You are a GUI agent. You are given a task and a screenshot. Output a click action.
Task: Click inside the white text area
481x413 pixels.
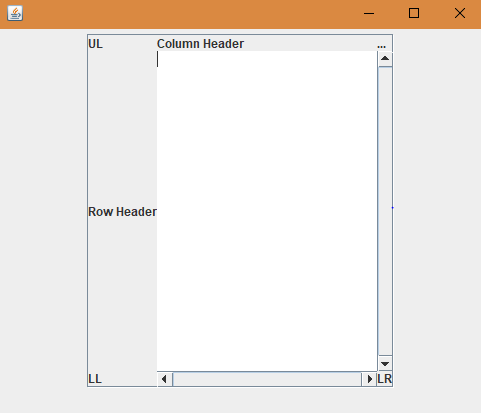[267, 211]
